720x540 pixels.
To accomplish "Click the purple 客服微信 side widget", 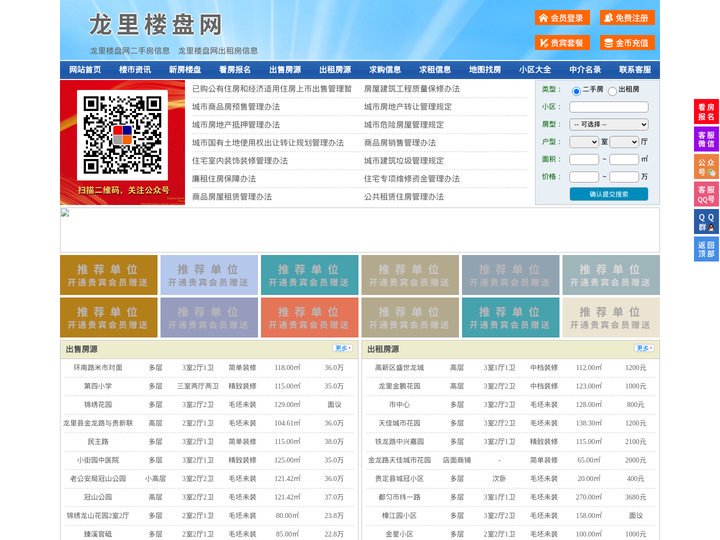I will coord(706,139).
